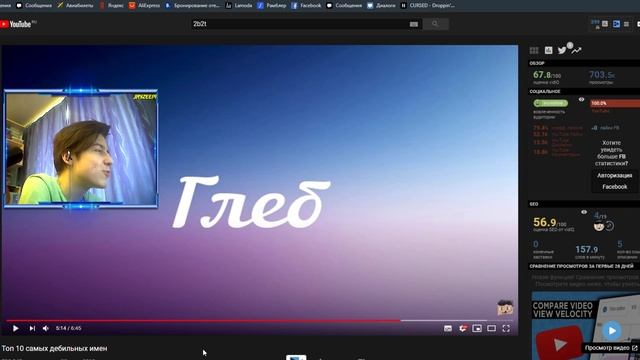Image resolution: width=640 pixels, height=360 pixels.
Task: Open the Авиабилеты bookmark
Action: [x=76, y=5]
